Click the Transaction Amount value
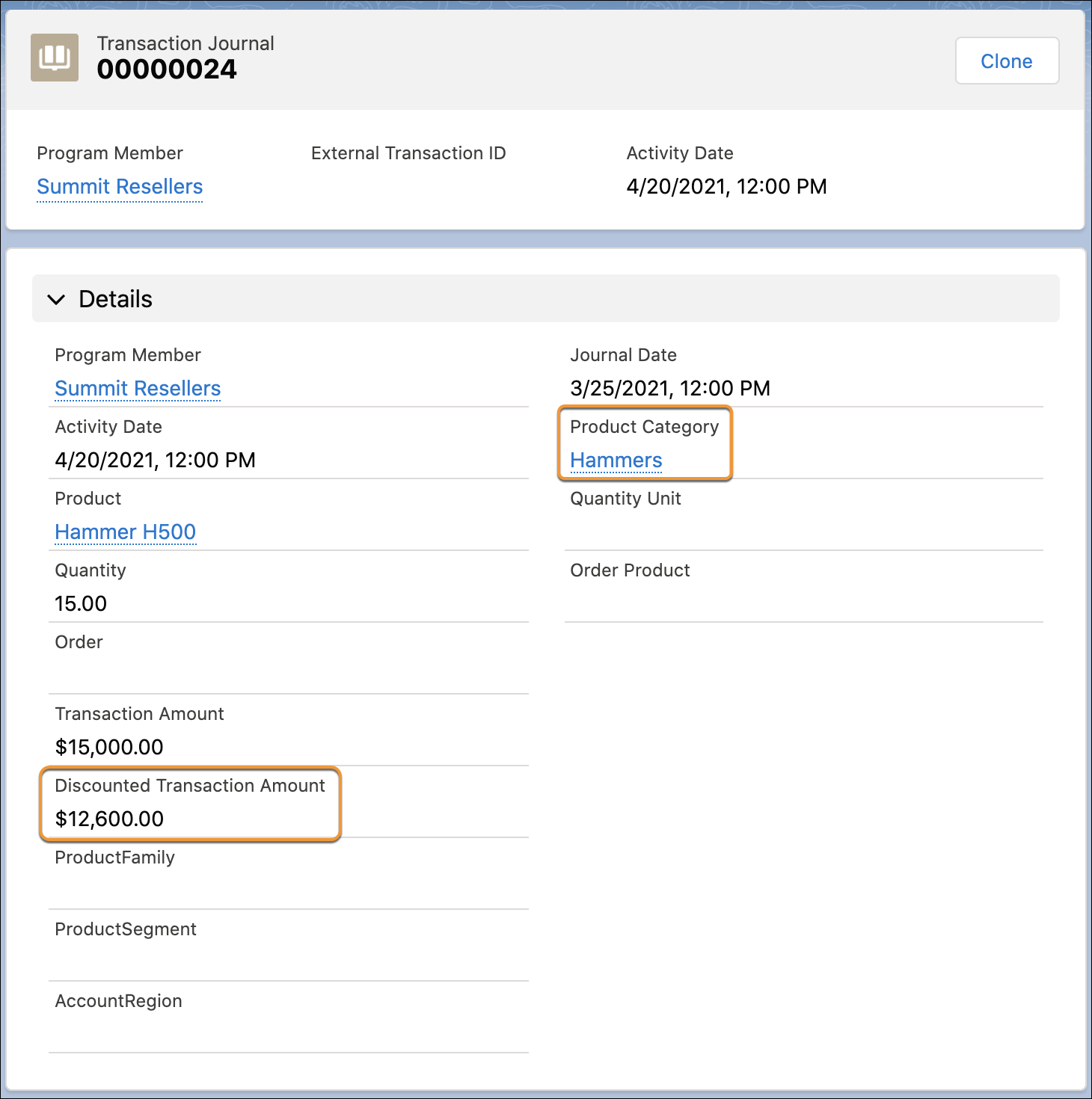The width and height of the screenshot is (1092, 1099). coord(108,746)
